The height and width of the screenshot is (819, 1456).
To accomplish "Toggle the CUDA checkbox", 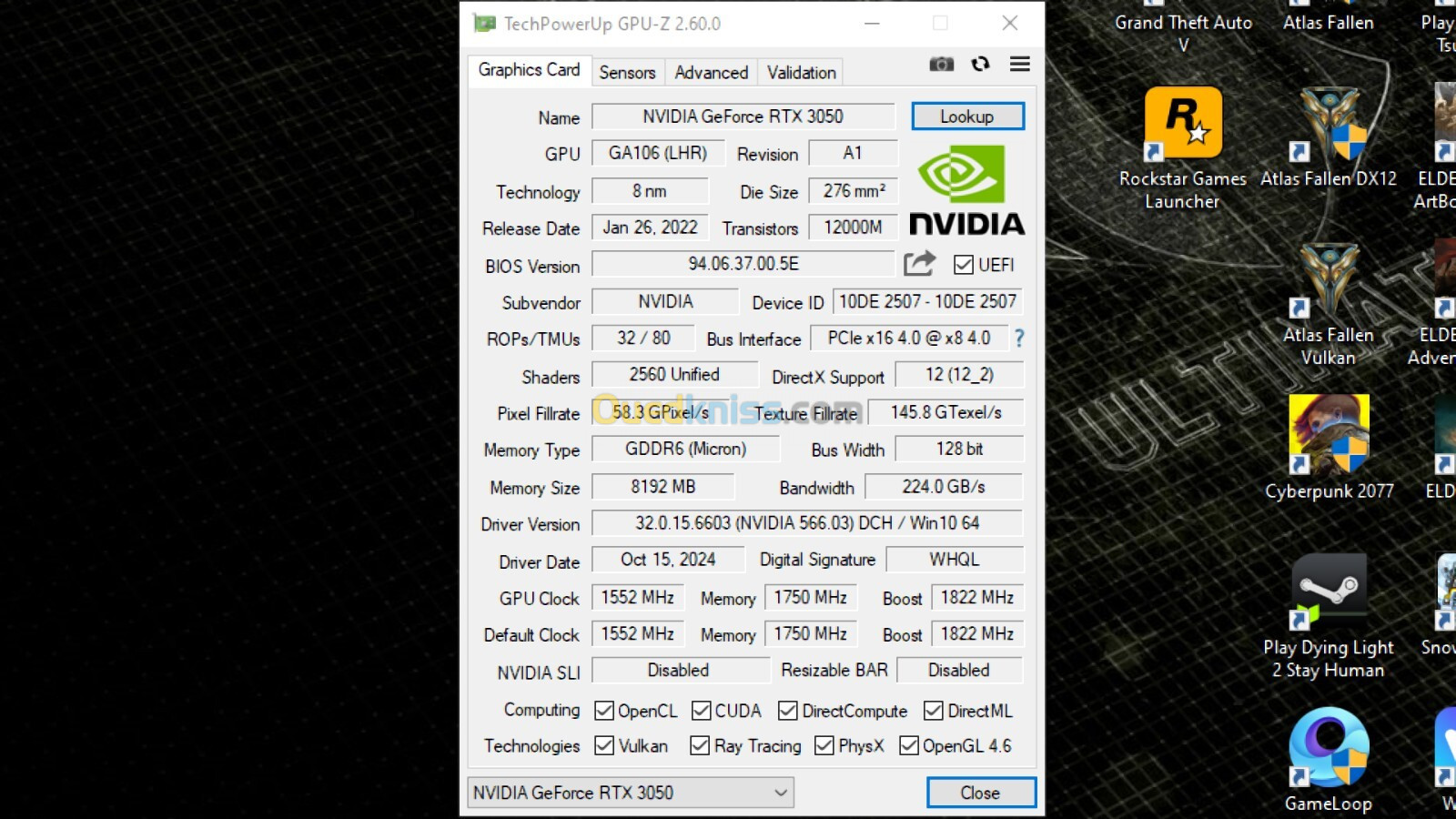I will coord(701,711).
